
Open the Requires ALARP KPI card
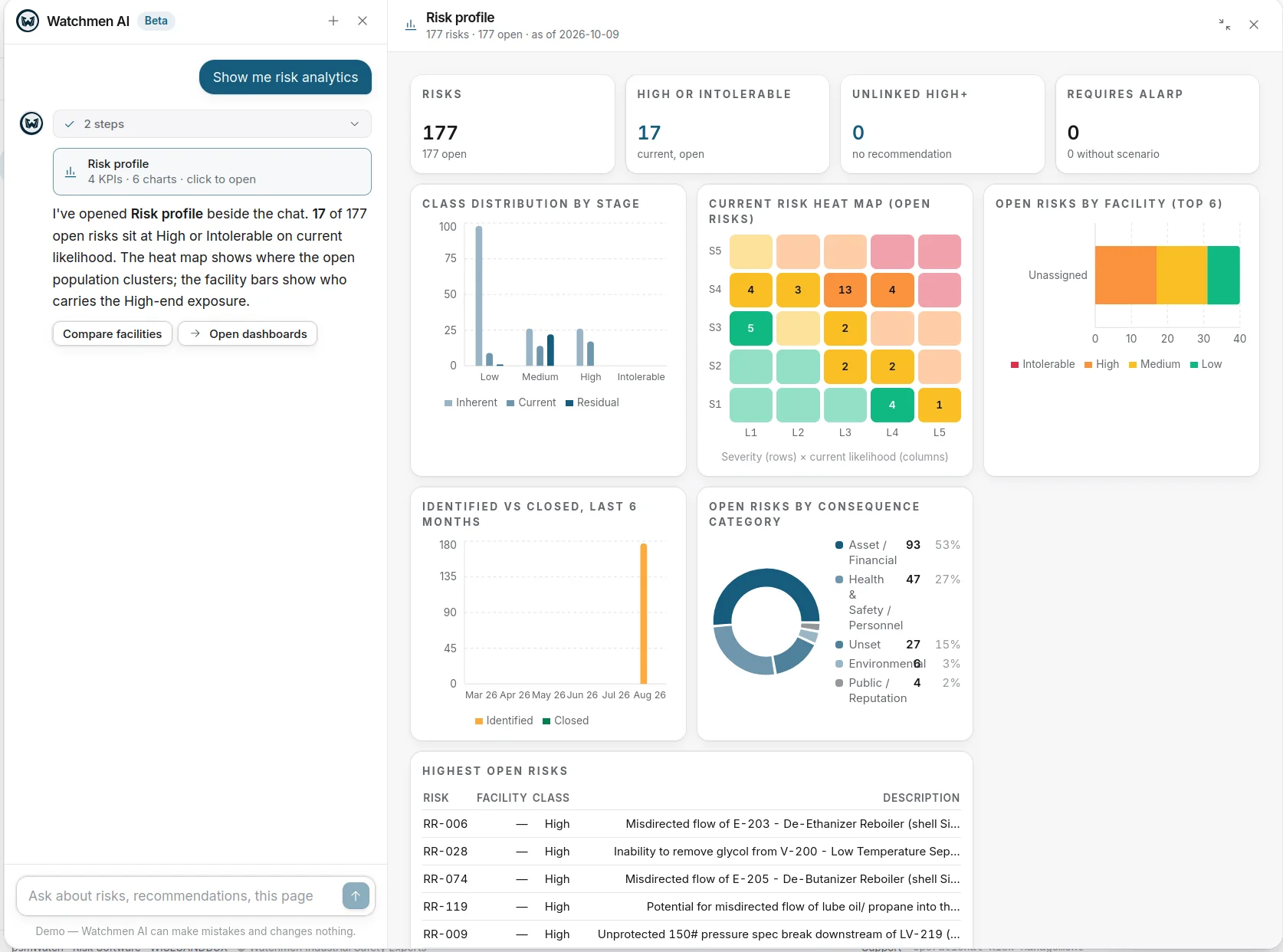pos(1157,124)
